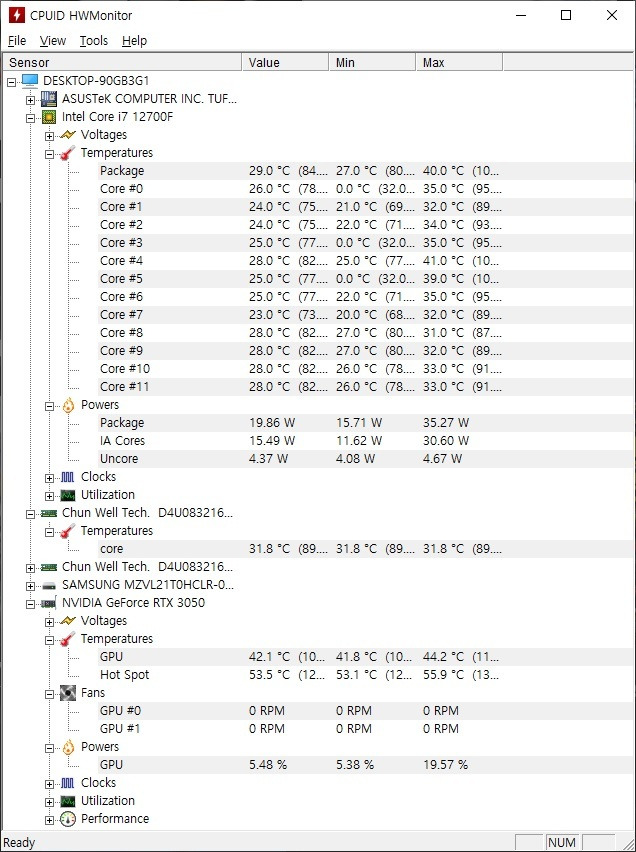Collapse the CPU Temperatures section
Screen dimensions: 636x852
49,154
